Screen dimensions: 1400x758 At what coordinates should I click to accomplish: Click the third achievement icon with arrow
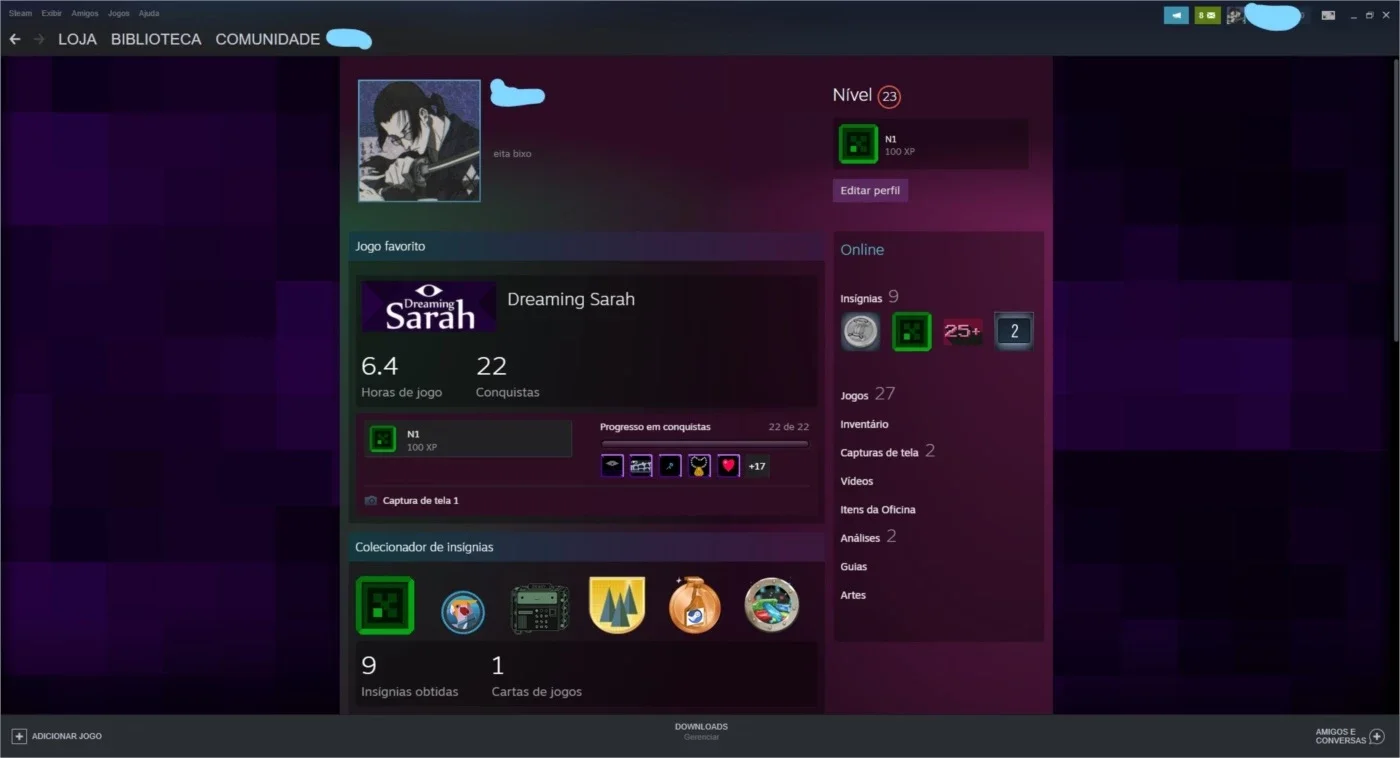(670, 466)
